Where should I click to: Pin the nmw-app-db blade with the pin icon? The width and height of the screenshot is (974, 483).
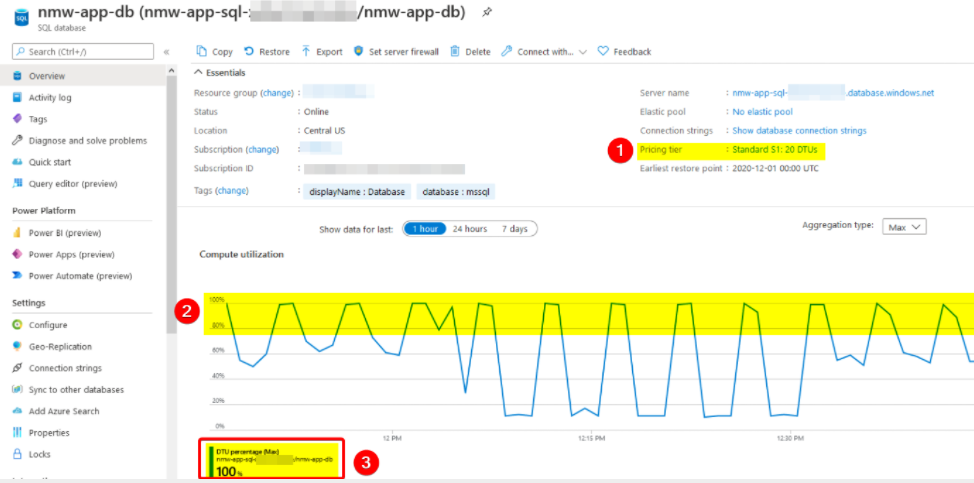click(x=488, y=12)
